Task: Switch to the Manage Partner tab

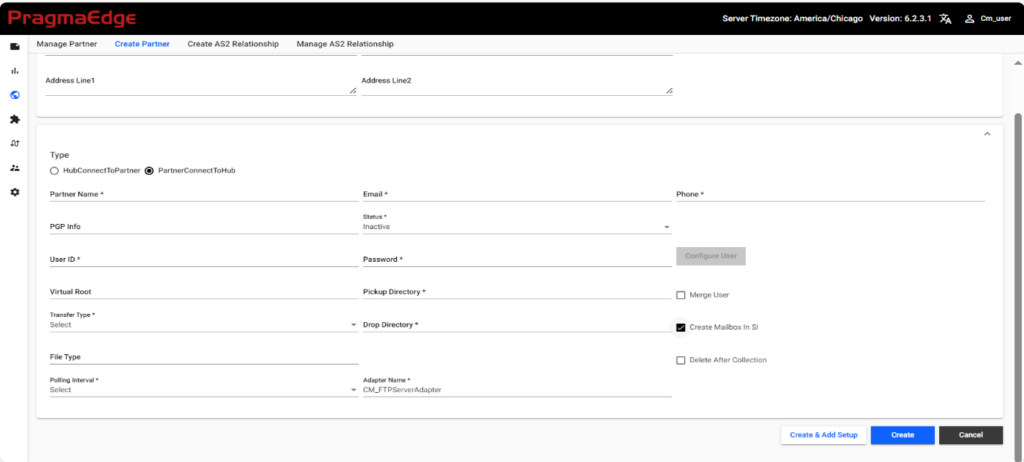Action: 67,44
